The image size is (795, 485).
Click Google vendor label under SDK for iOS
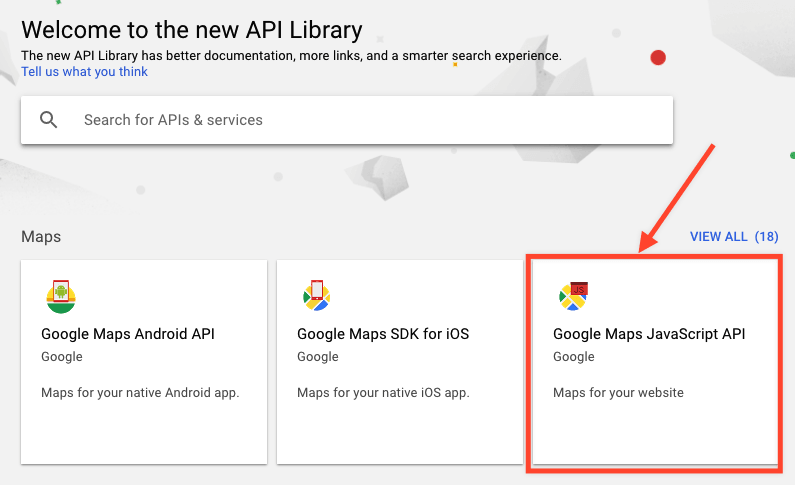(318, 357)
